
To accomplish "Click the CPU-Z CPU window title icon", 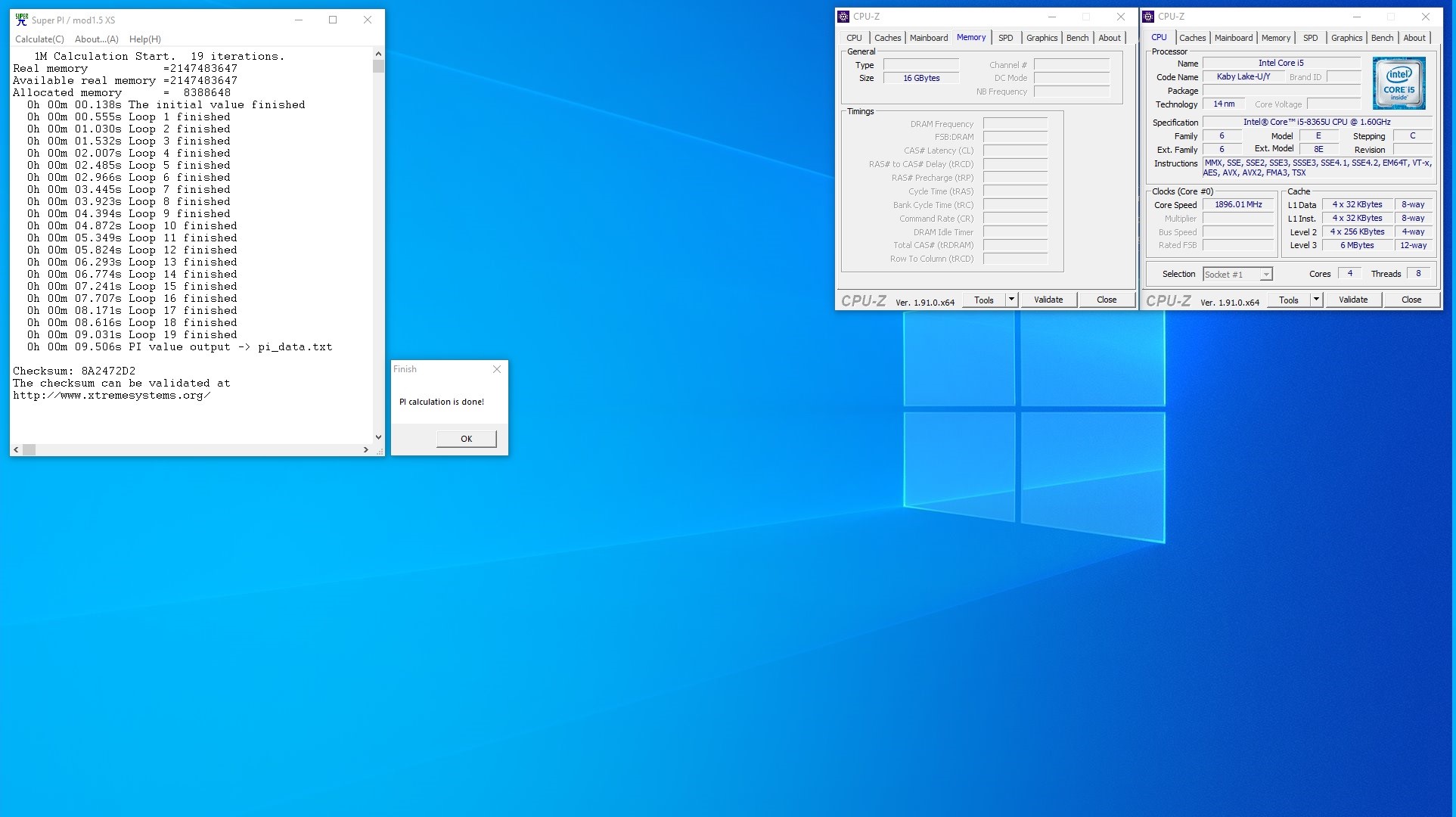I will coord(1148,17).
